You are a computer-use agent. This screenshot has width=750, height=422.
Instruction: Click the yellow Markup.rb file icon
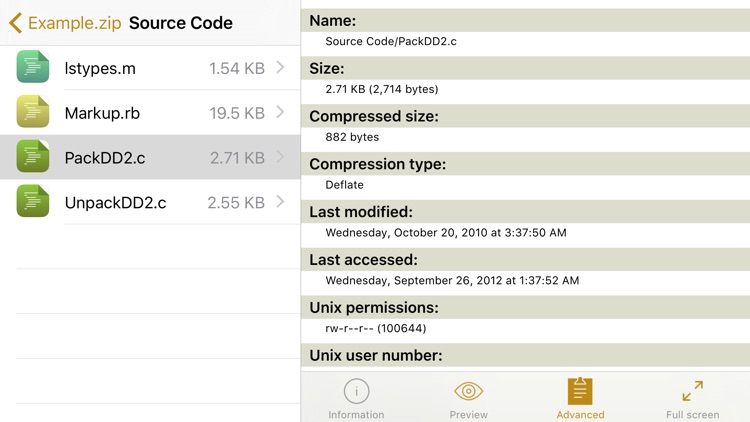33,112
